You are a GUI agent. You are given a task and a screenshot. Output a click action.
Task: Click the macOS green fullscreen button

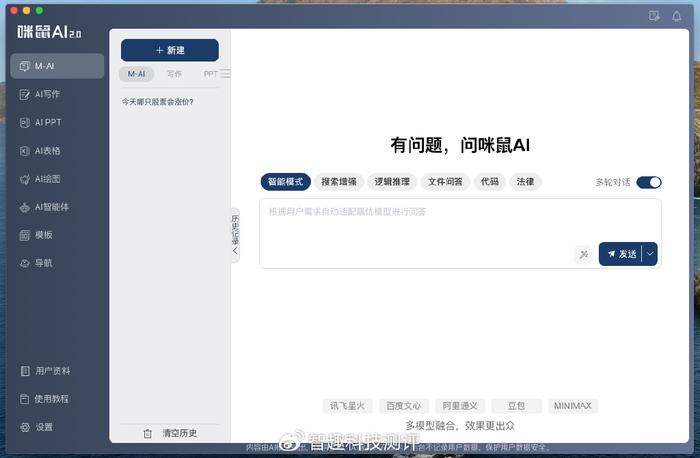click(x=39, y=10)
